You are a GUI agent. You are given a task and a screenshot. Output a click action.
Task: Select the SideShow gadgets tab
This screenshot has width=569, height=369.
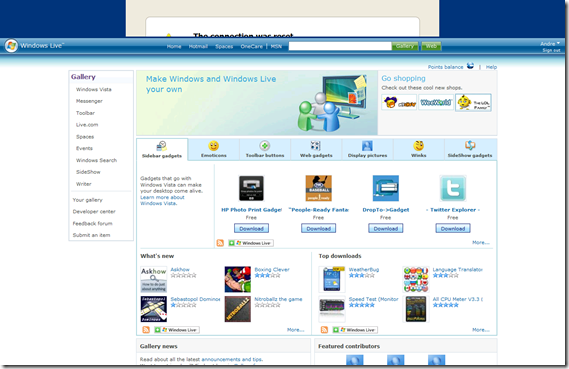point(470,149)
